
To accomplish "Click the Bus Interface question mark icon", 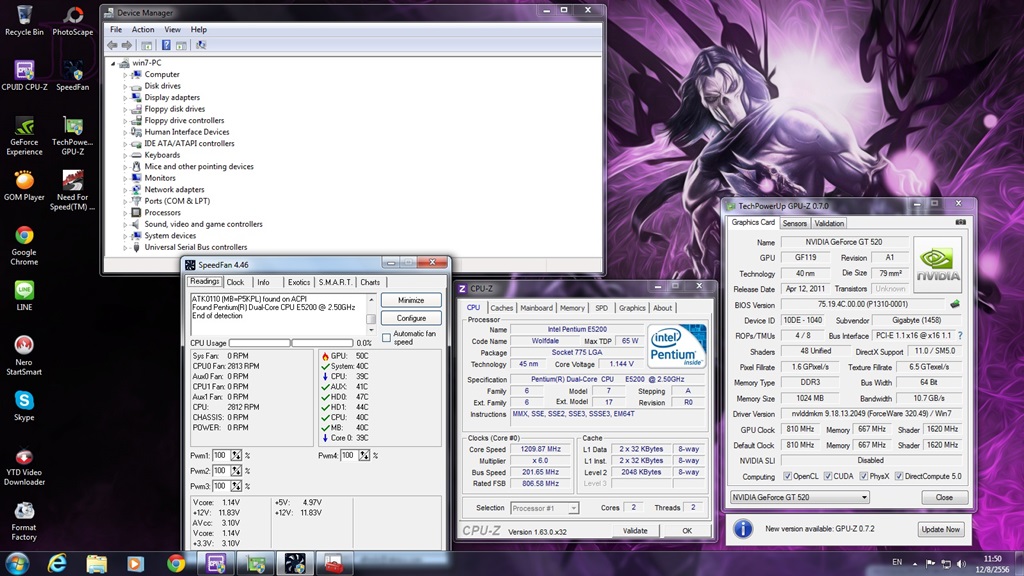I will point(960,336).
